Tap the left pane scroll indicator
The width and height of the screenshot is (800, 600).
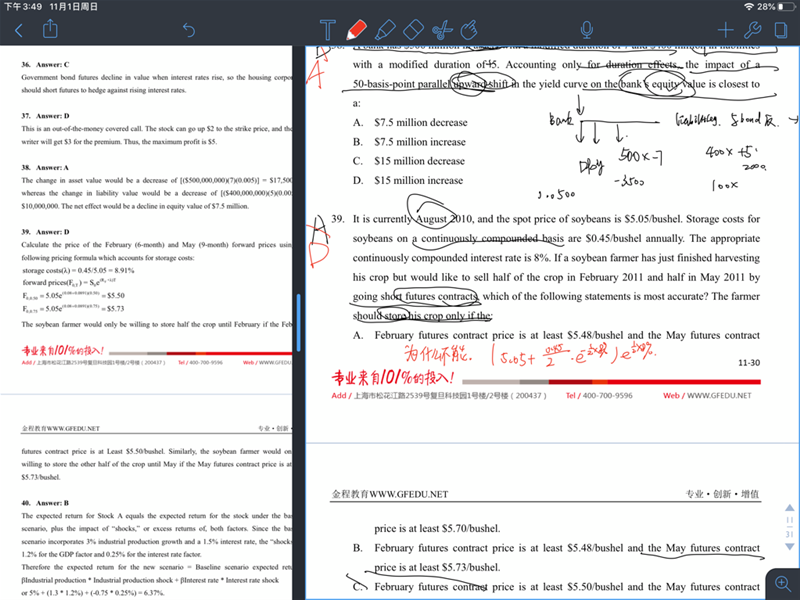pyautogui.click(x=297, y=320)
